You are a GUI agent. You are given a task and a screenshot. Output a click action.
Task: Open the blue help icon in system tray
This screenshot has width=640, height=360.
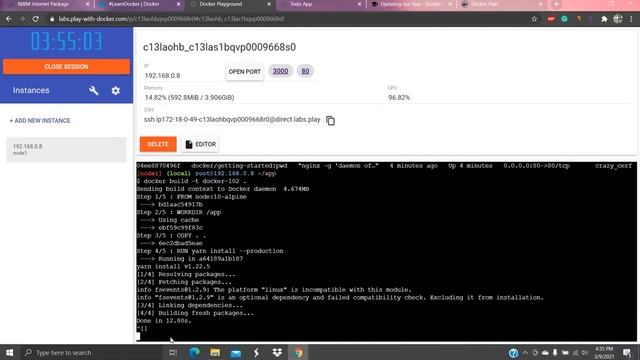[x=513, y=353]
